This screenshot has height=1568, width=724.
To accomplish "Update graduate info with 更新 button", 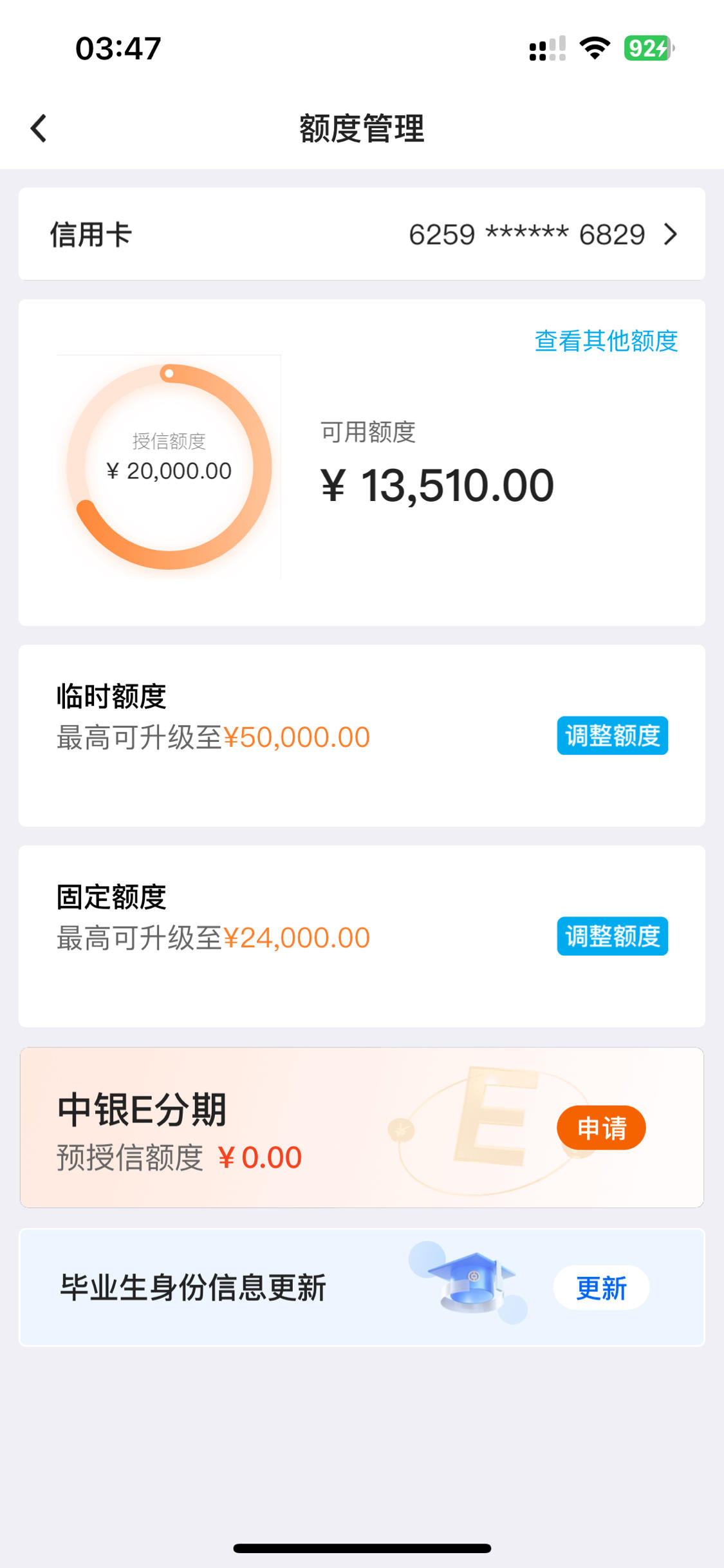I will click(x=601, y=1288).
